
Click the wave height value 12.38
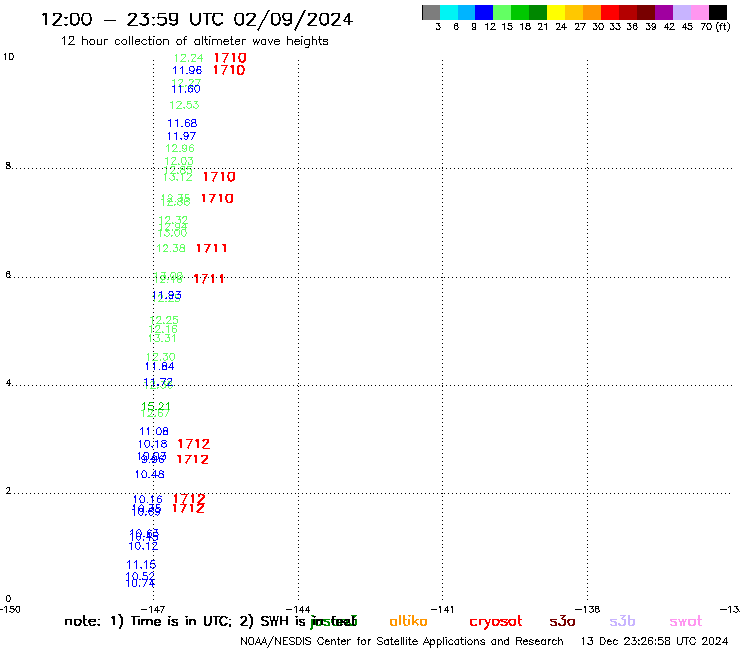[171, 248]
